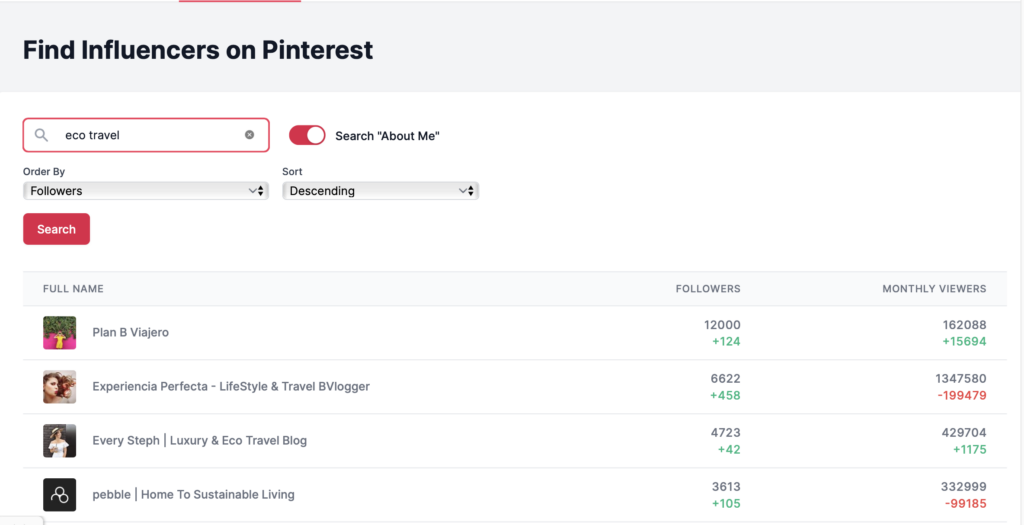This screenshot has height=525, width=1024.
Task: Open the Plan B Viajero name link
Action: pos(131,332)
